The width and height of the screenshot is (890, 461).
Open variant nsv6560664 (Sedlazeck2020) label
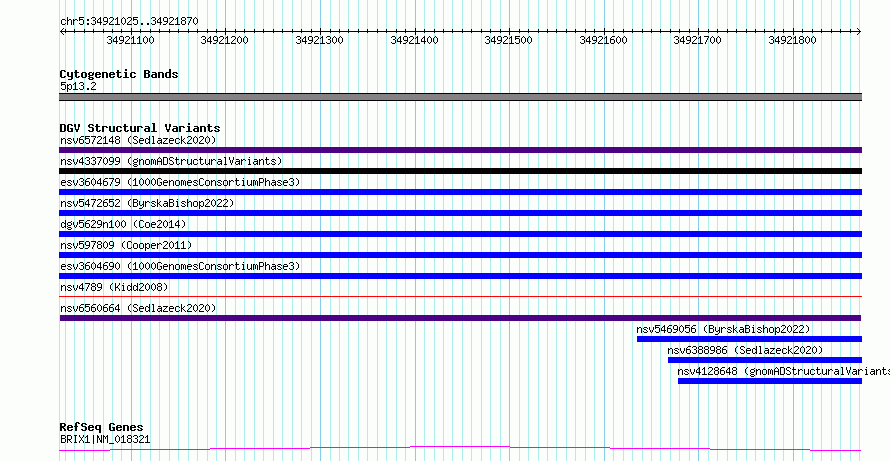tap(138, 308)
